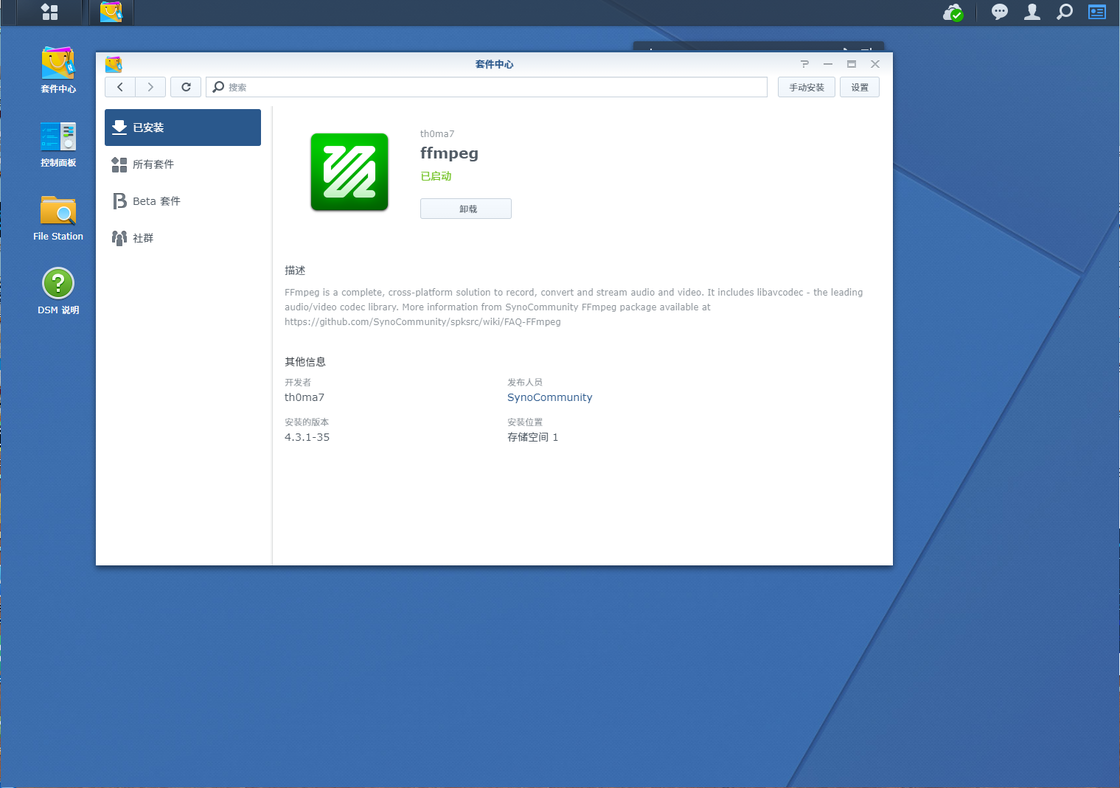Open the 设置 button

coord(859,87)
